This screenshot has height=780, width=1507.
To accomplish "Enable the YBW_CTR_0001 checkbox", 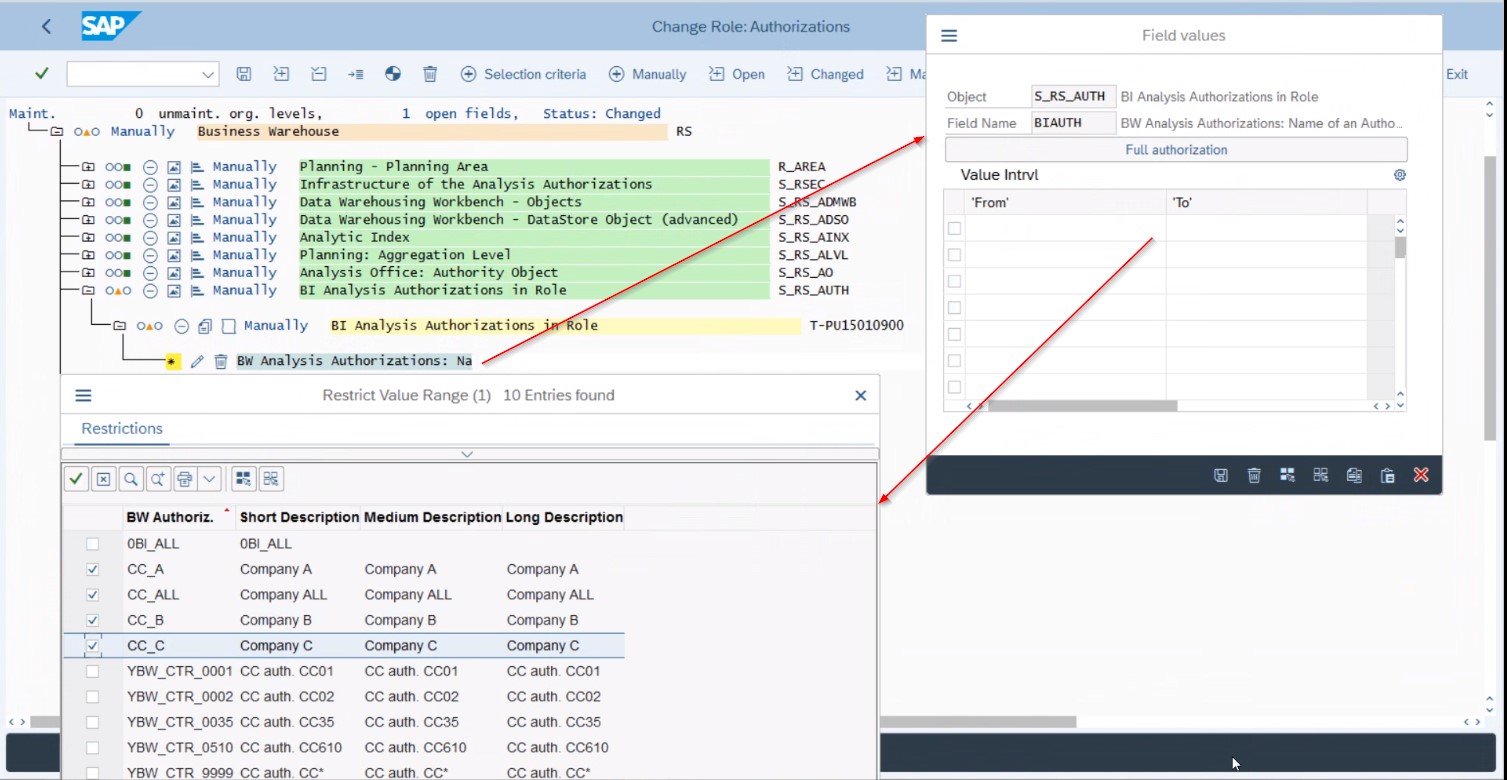I will tap(92, 671).
